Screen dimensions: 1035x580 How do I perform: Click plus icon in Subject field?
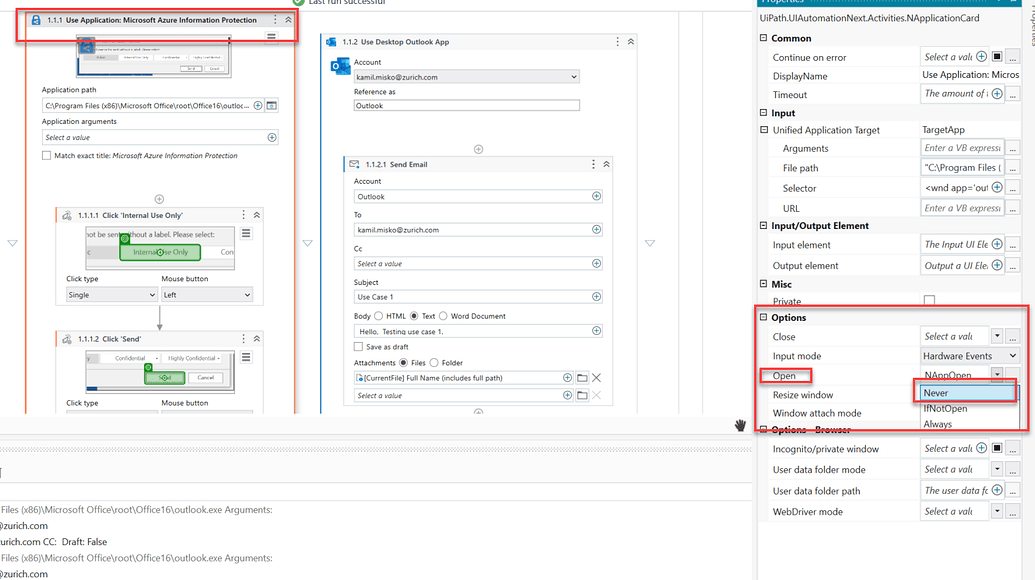[597, 297]
